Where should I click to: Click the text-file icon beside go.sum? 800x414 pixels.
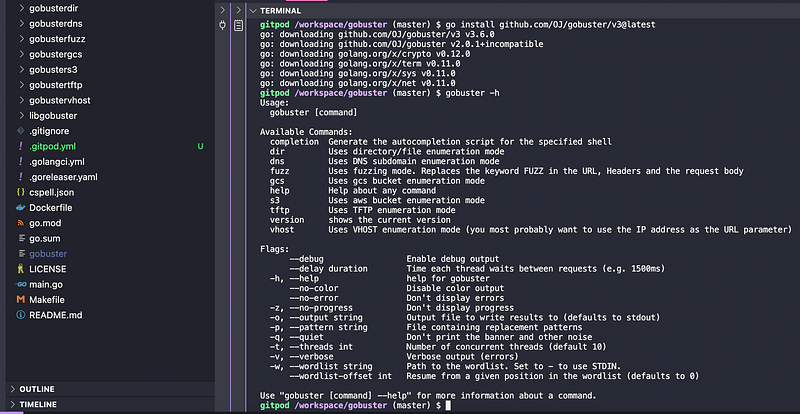pyautogui.click(x=20, y=238)
